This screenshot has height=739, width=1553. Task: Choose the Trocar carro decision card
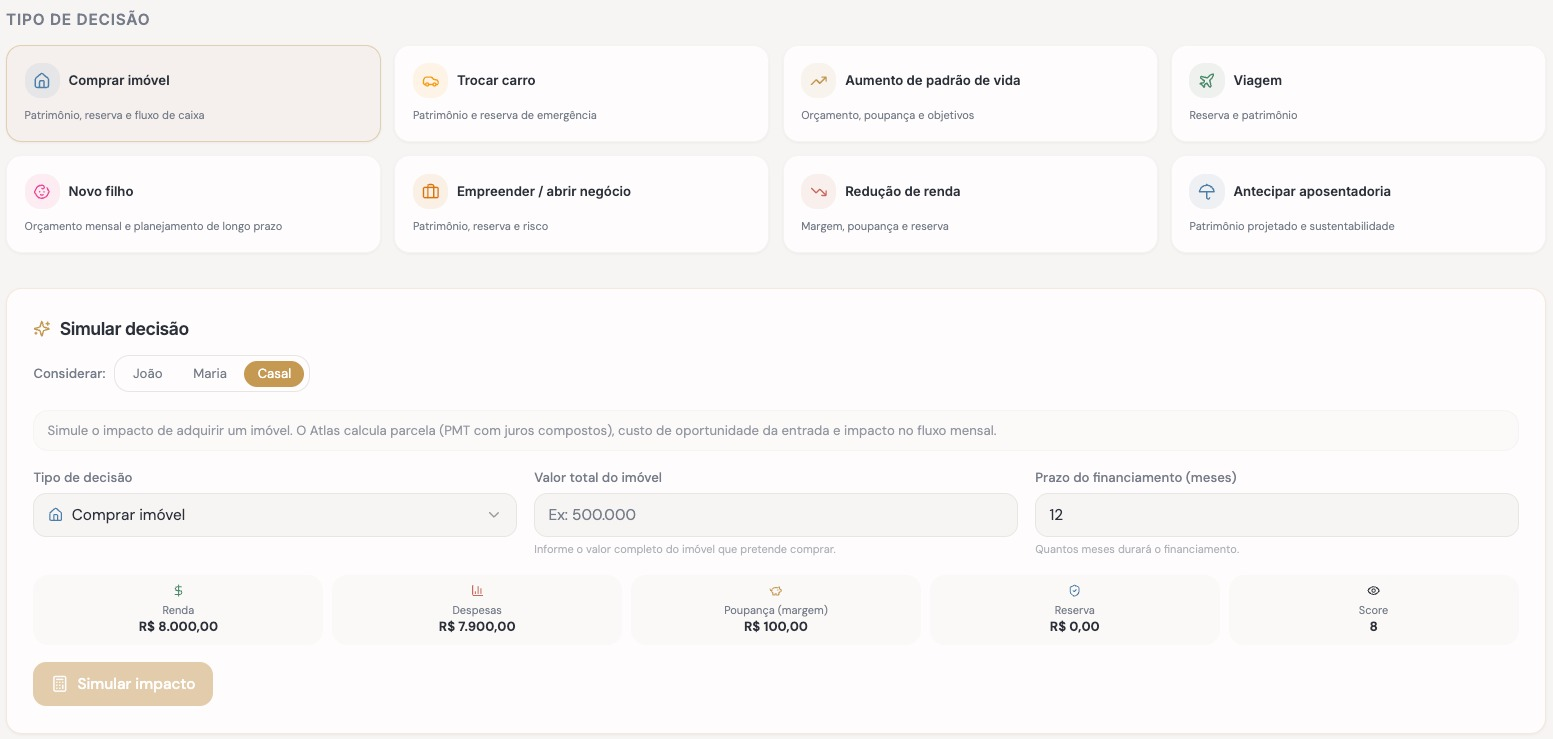581,93
